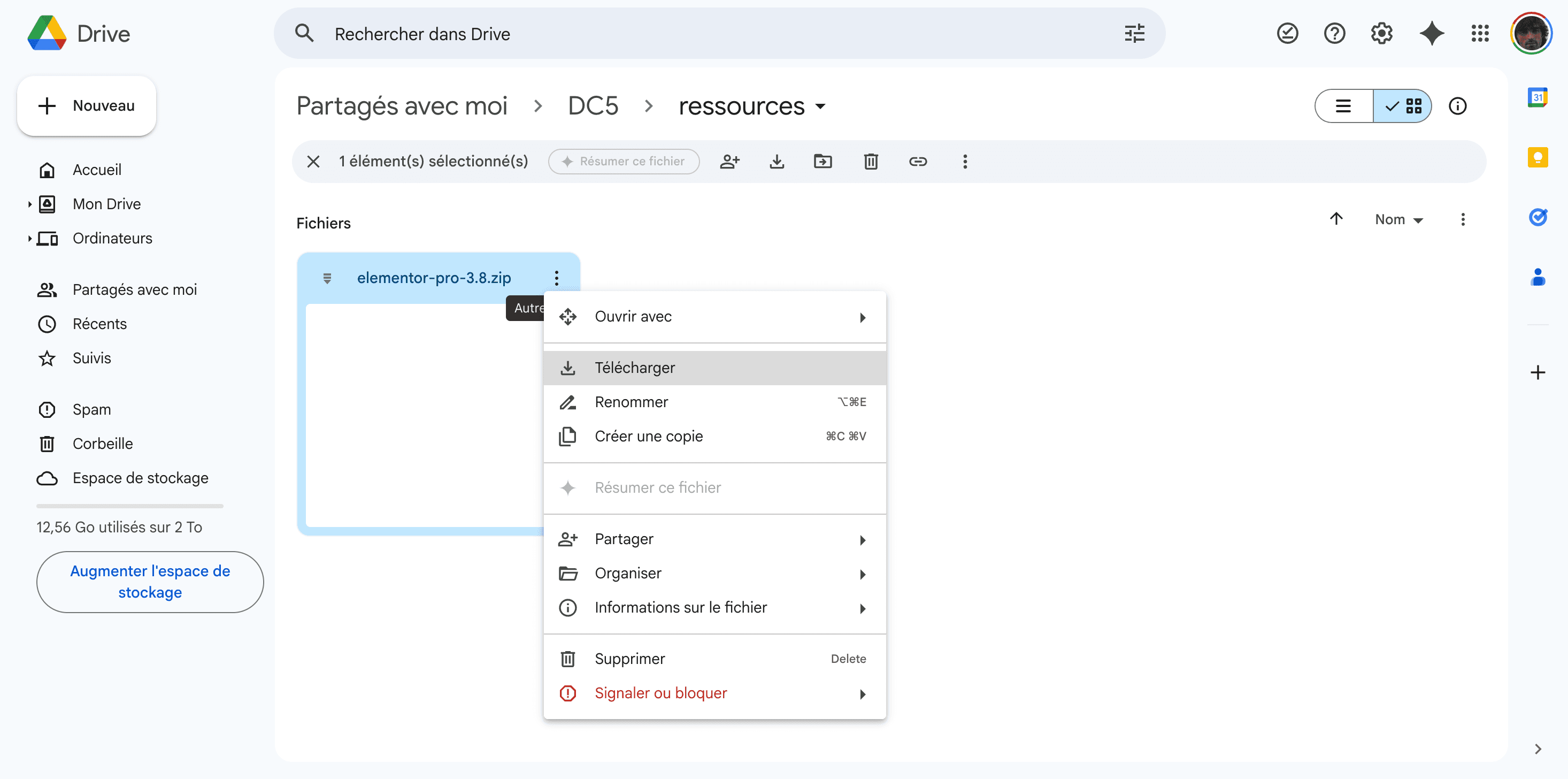
Task: Open the help question mark icon
Action: 1334,34
